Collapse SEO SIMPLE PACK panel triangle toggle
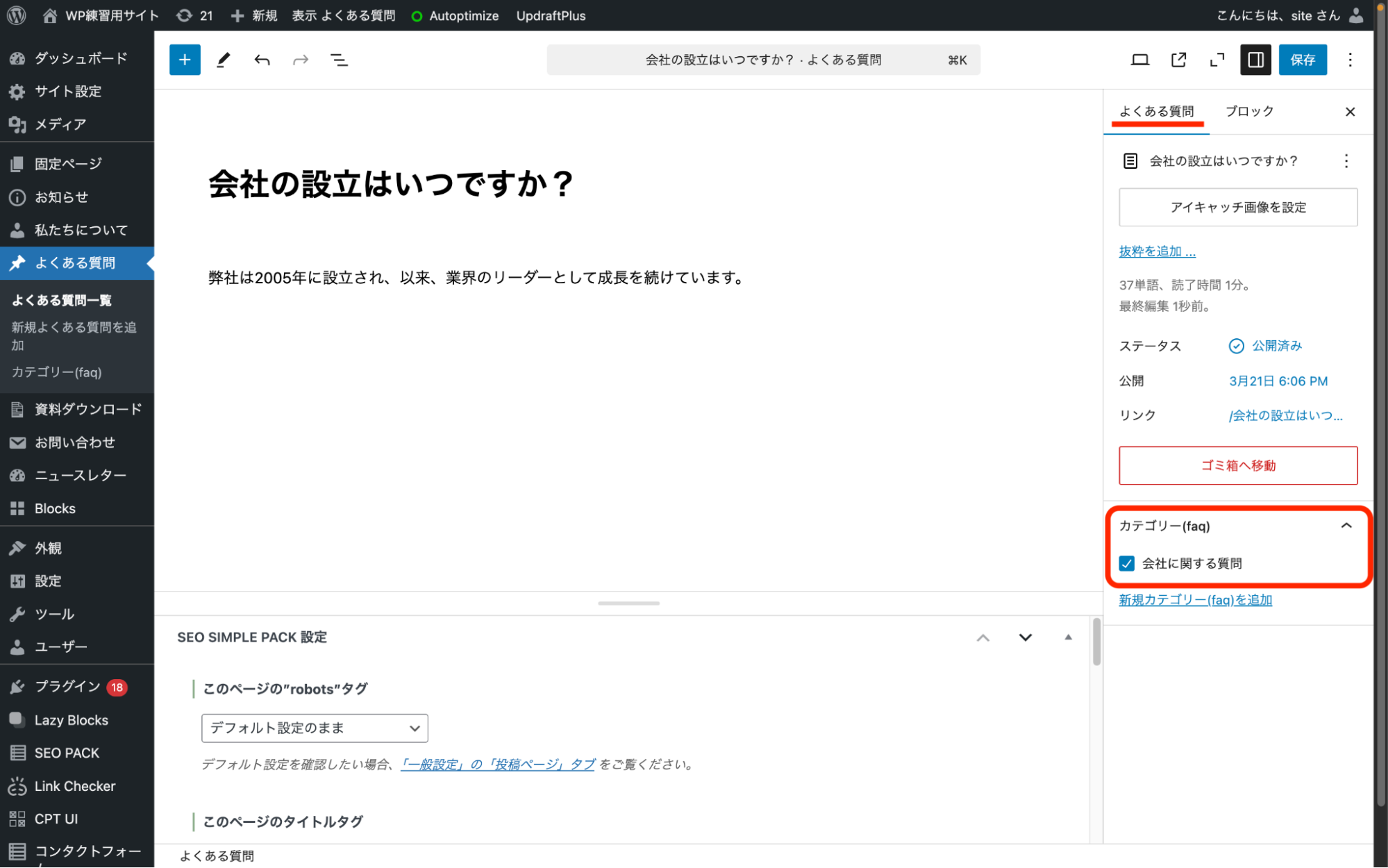The image size is (1388, 868). tap(1068, 637)
